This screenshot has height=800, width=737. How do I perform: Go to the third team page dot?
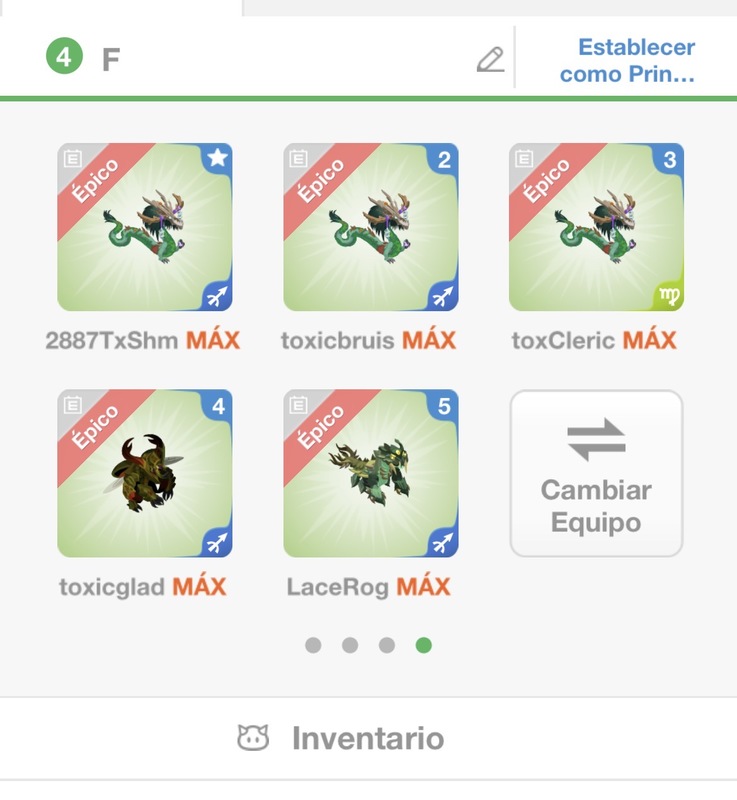387,645
